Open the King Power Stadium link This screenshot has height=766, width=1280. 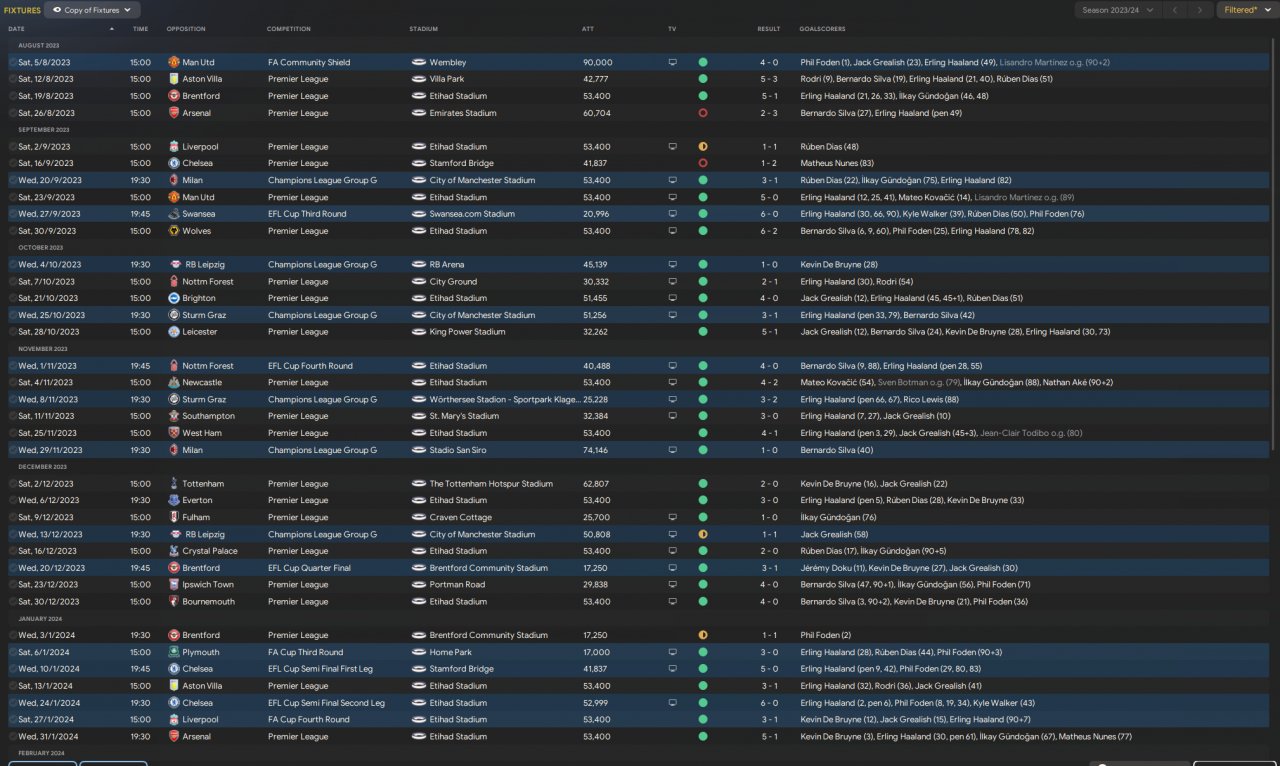point(468,332)
